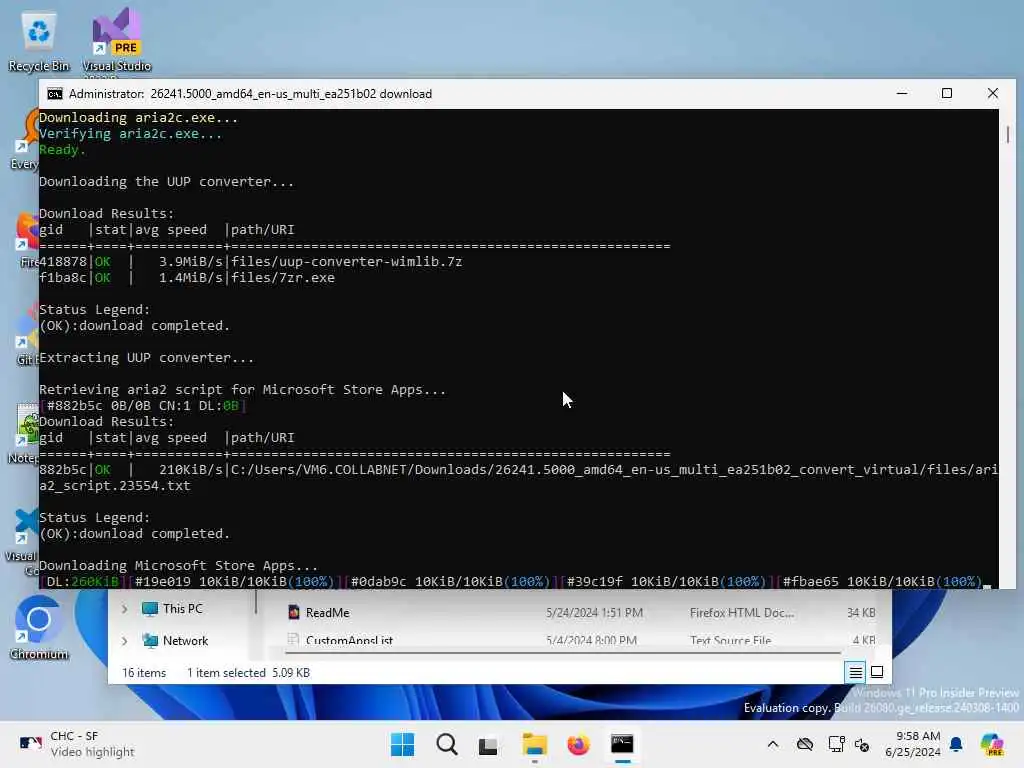Switch Explorer to large thumbnails view
1024x768 pixels.
pyautogui.click(x=877, y=672)
